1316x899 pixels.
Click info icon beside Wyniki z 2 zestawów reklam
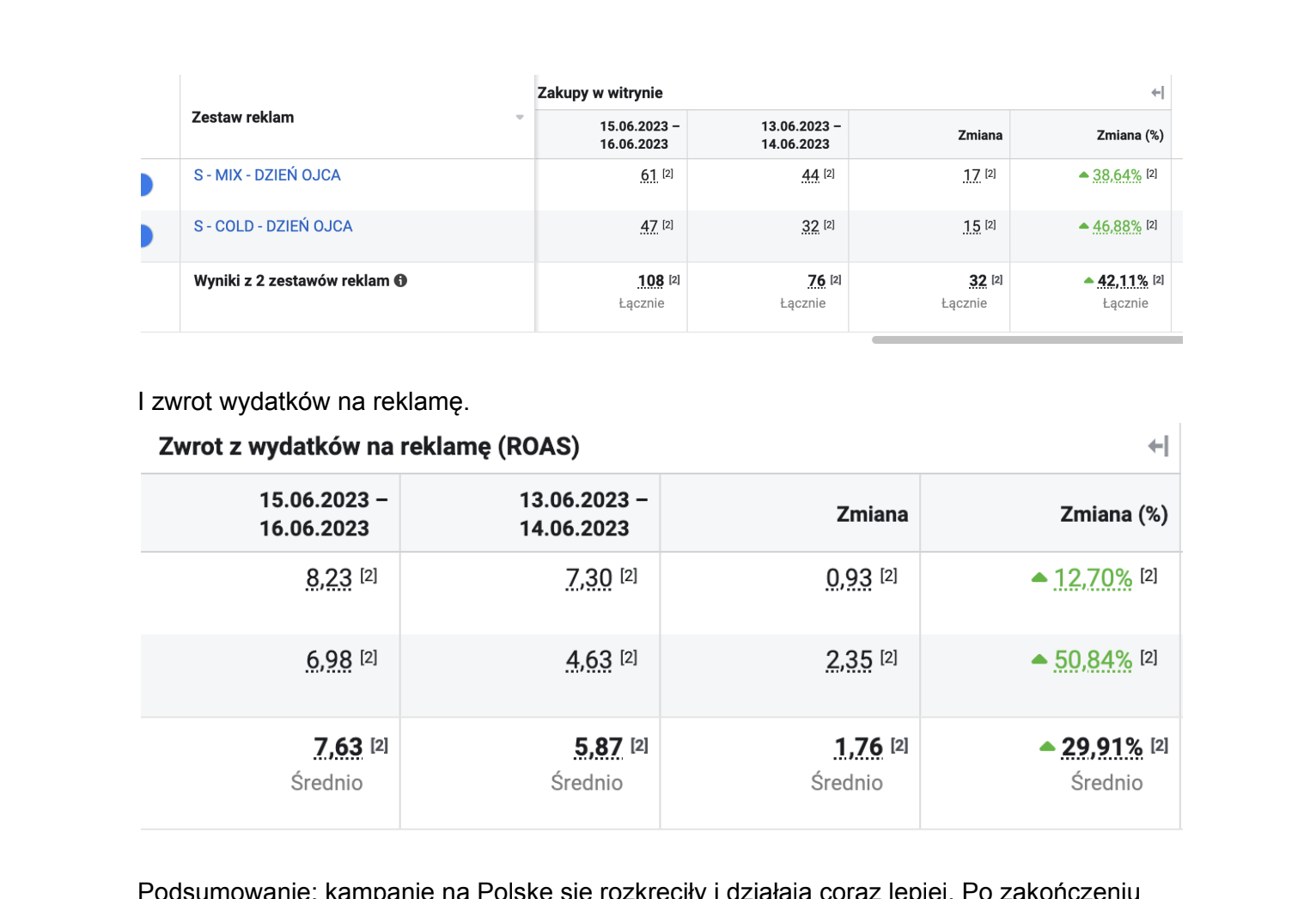(400, 280)
